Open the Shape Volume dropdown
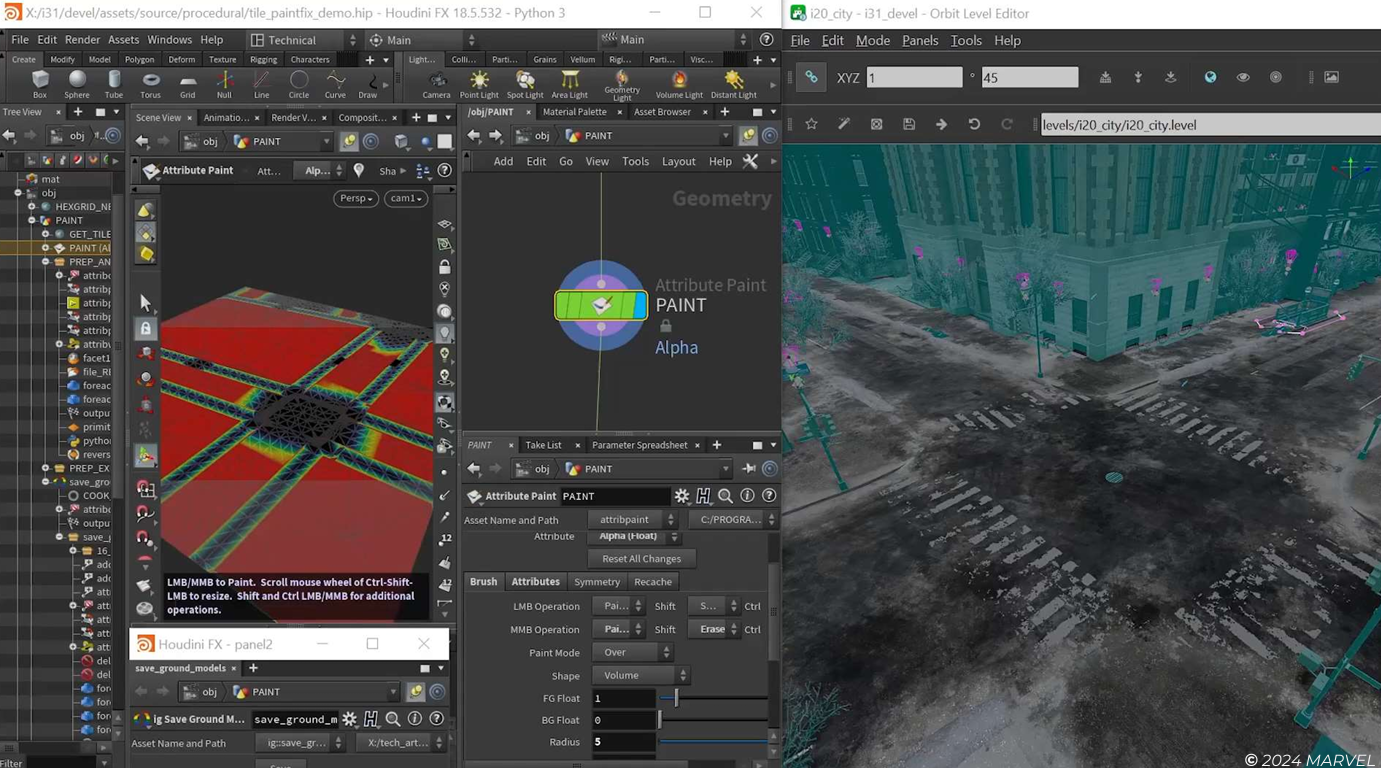Image resolution: width=1381 pixels, height=768 pixels. (x=640, y=675)
